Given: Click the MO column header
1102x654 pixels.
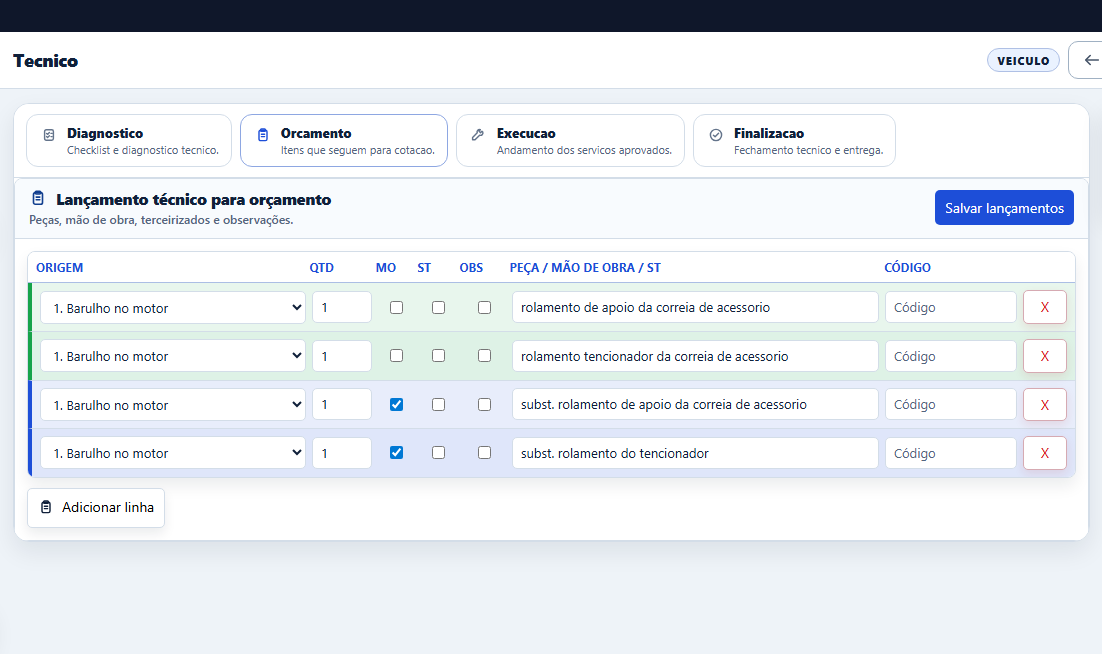Looking at the screenshot, I should 386,268.
